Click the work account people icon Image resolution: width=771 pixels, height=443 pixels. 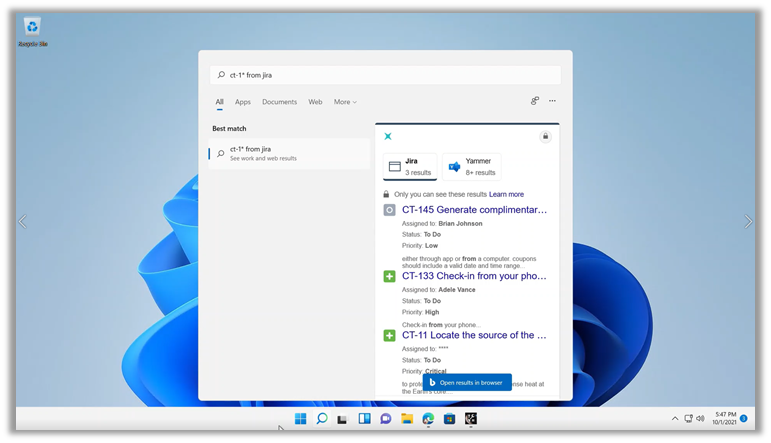(535, 101)
